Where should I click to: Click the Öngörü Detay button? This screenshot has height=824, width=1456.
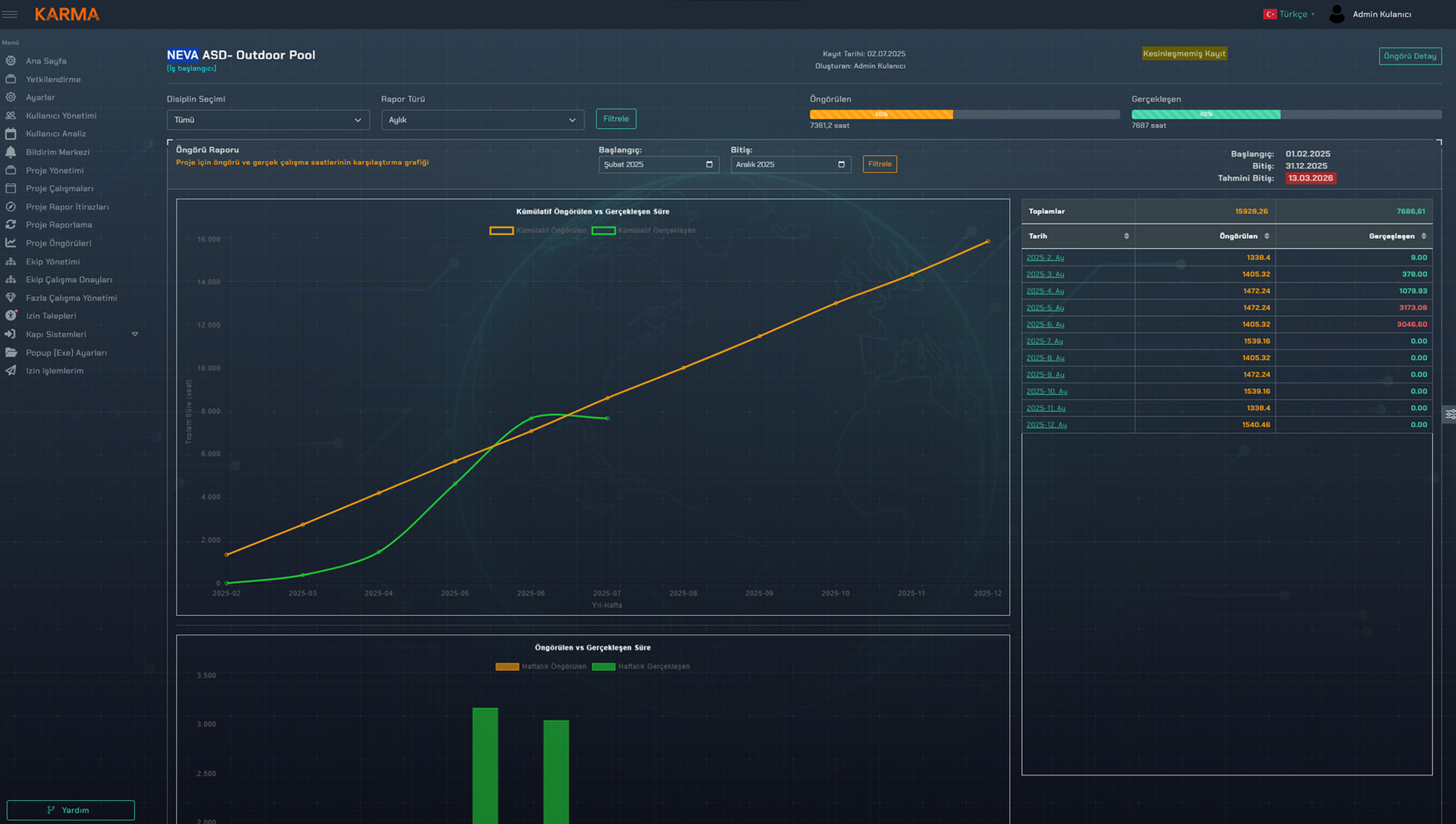coord(1409,56)
